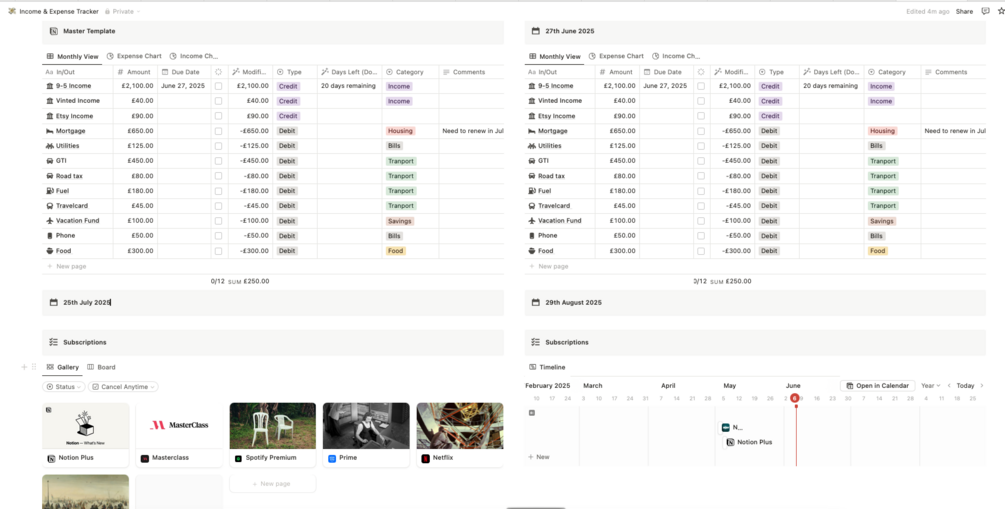
Task: Click Open in Calendar button
Action: (x=877, y=386)
